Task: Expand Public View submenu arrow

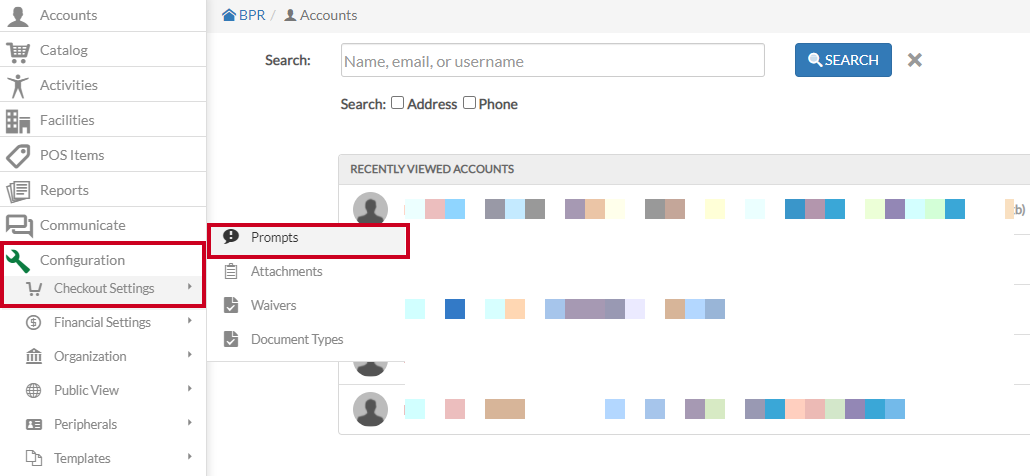Action: coord(189,389)
